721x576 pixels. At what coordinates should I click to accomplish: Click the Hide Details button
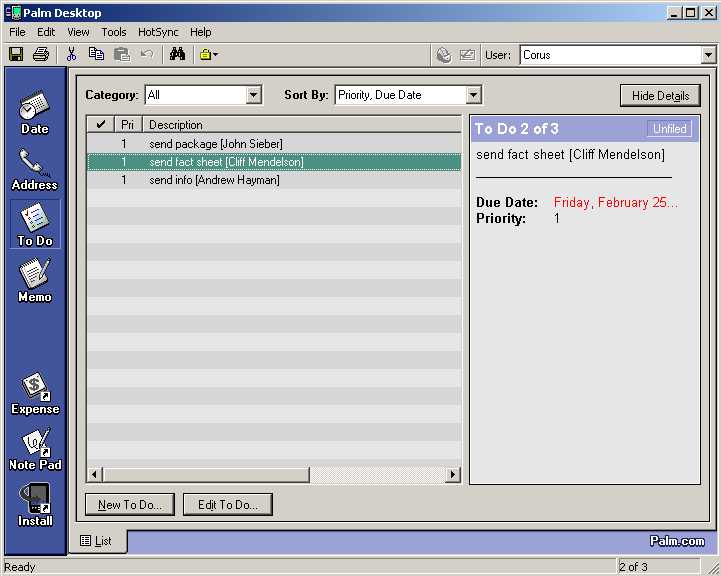tap(660, 96)
